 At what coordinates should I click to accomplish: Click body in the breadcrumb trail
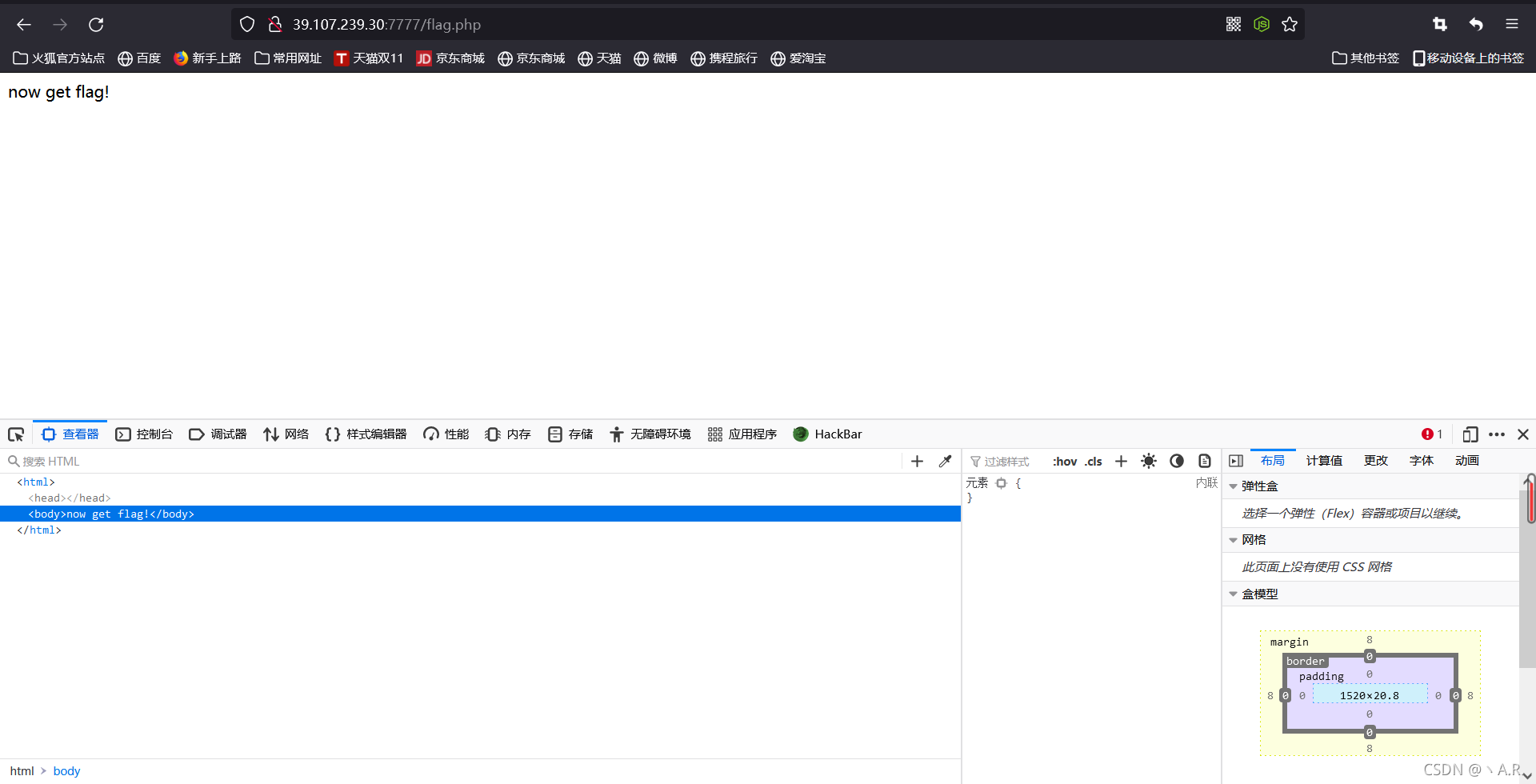66,771
